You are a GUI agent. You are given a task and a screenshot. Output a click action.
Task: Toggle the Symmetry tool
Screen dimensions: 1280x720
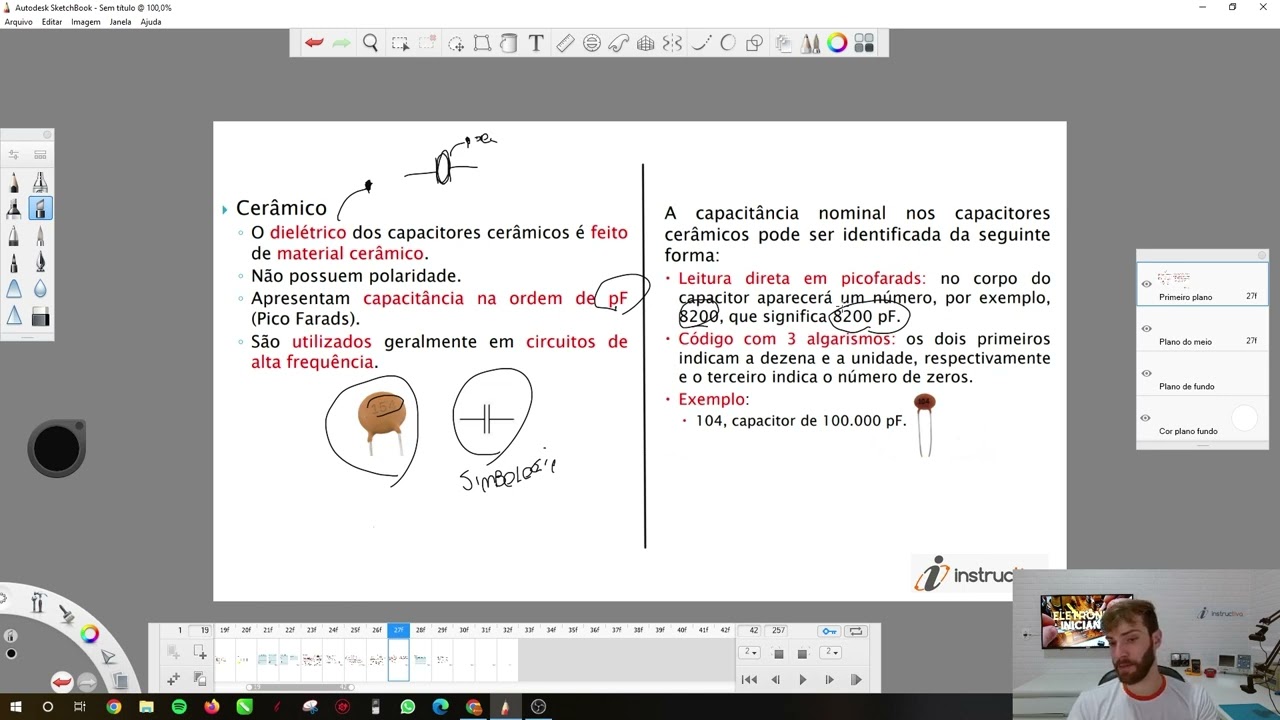coord(672,43)
